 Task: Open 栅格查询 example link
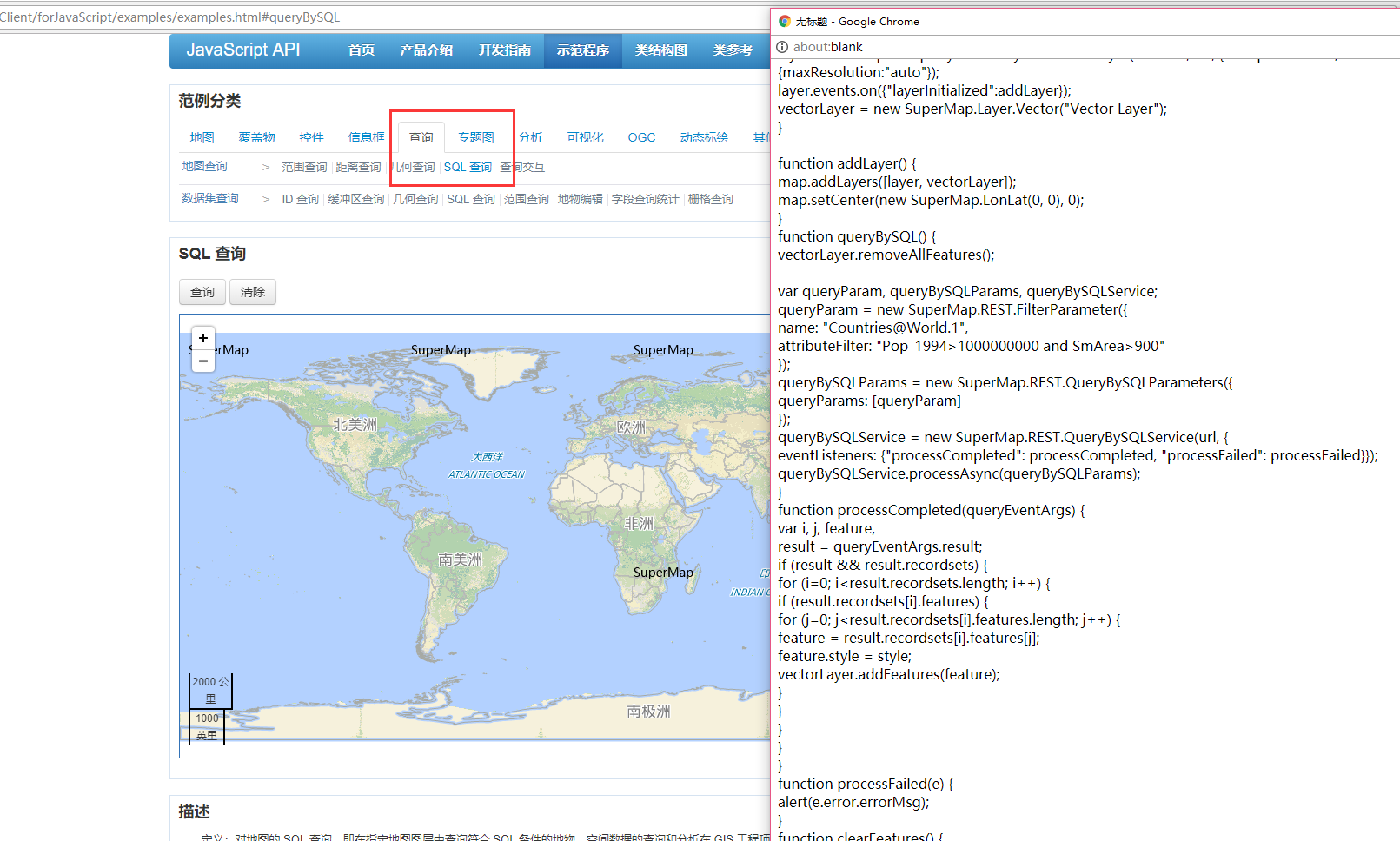[x=710, y=199]
